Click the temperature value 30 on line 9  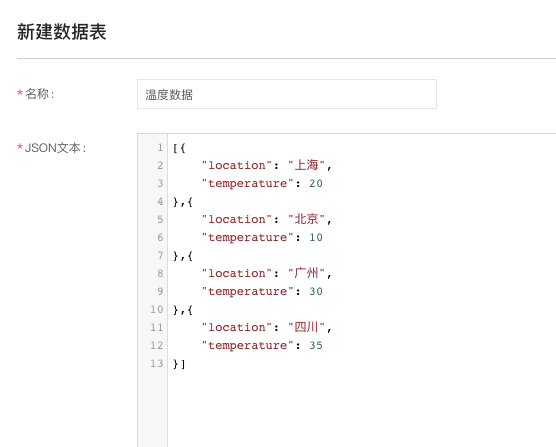(x=316, y=291)
